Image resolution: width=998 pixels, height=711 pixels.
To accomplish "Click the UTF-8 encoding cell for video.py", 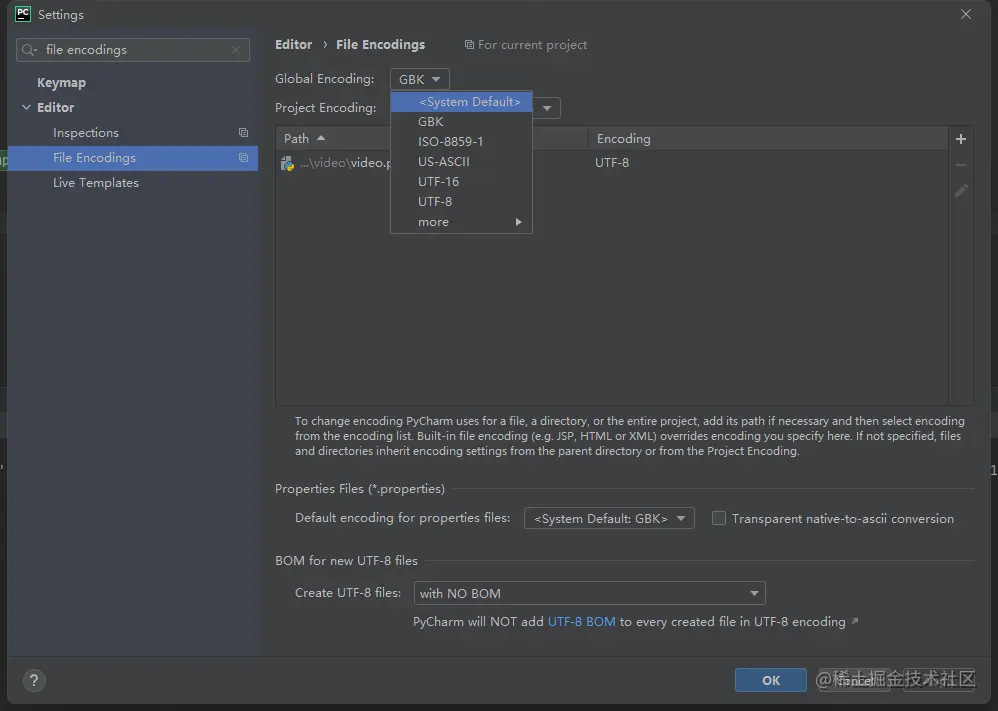I will [x=612, y=163].
